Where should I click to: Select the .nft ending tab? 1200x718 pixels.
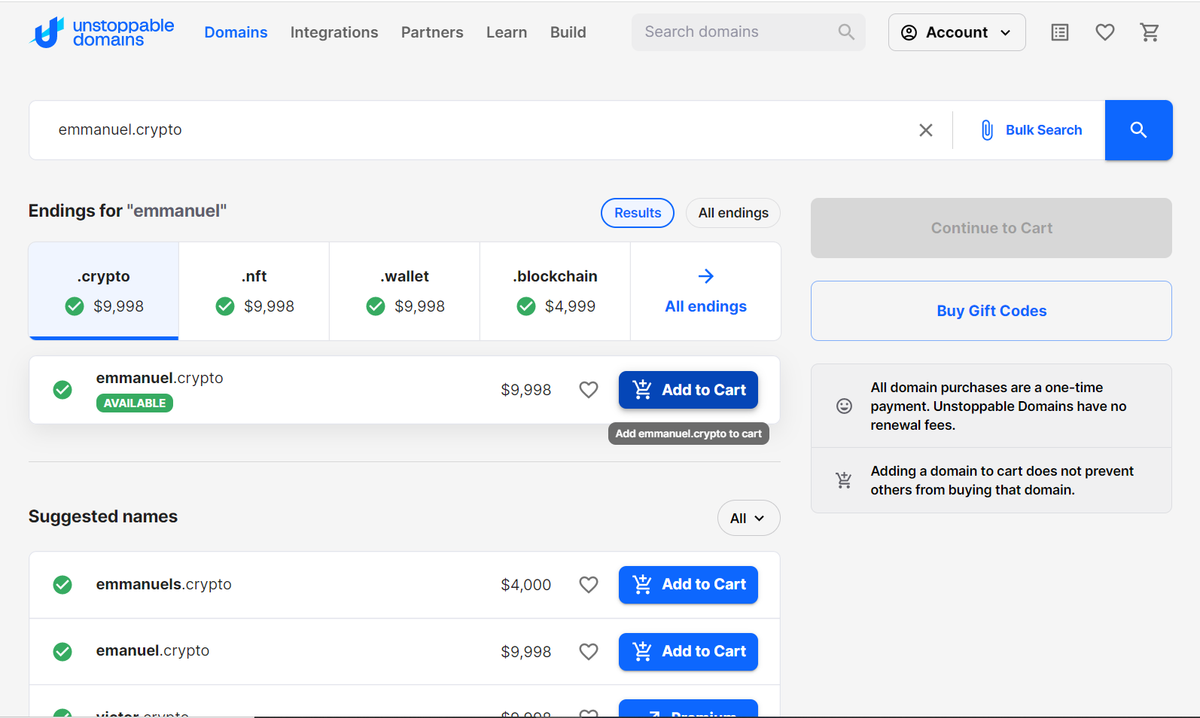[254, 291]
